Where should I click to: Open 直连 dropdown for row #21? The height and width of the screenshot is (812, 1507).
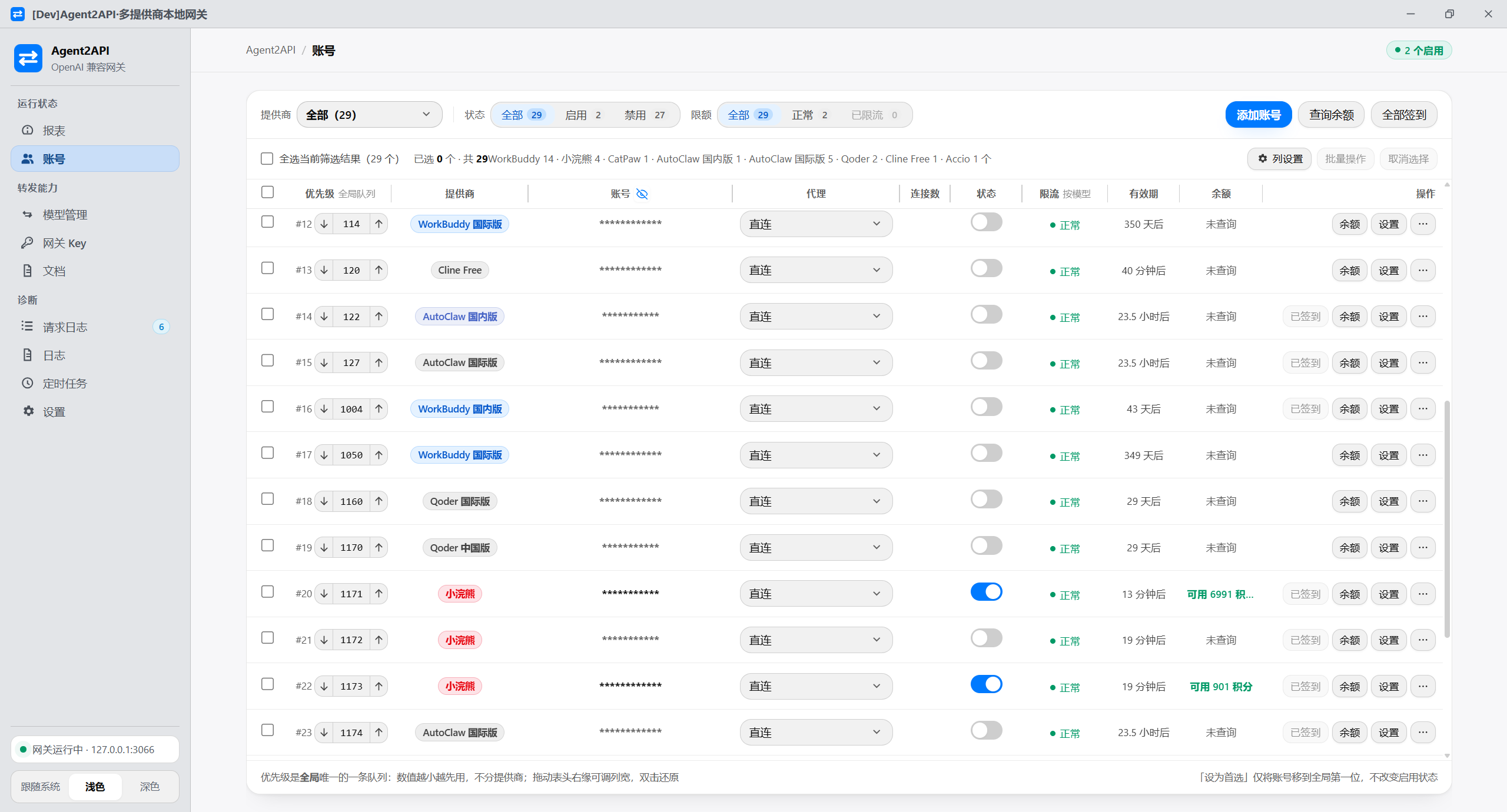(816, 640)
